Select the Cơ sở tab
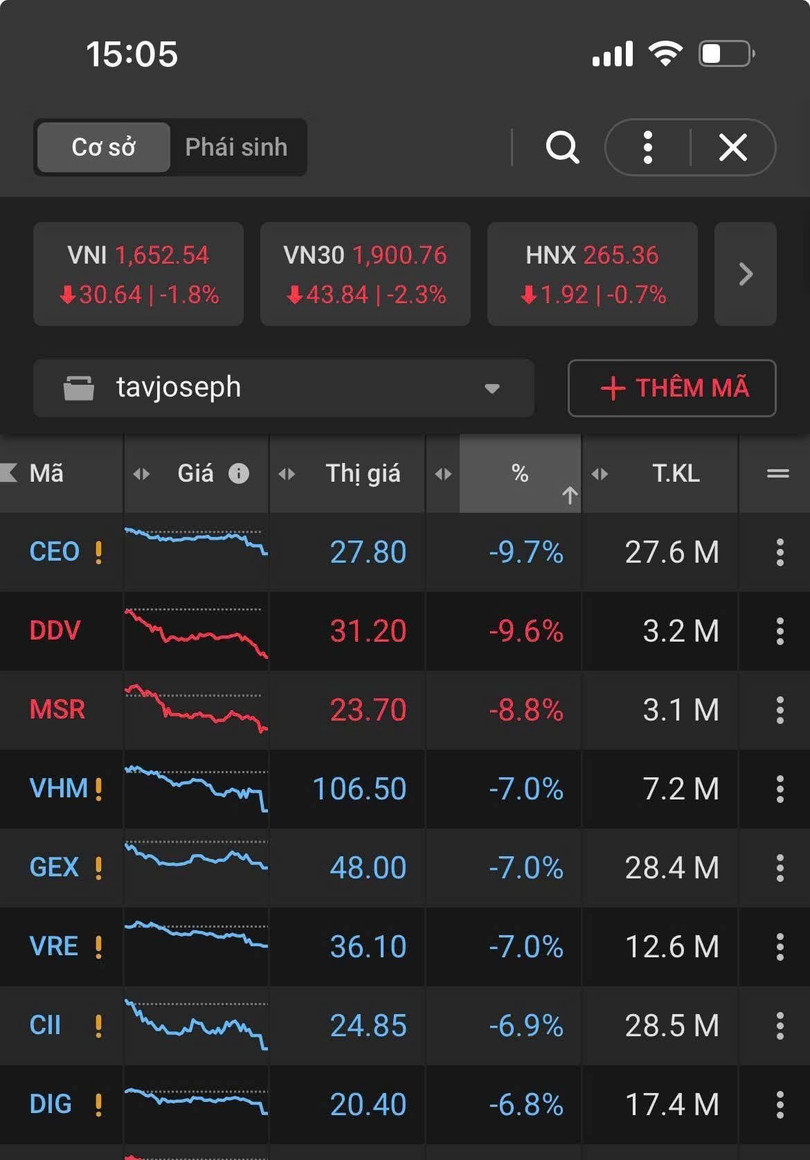The width and height of the screenshot is (810, 1160). click(x=103, y=148)
